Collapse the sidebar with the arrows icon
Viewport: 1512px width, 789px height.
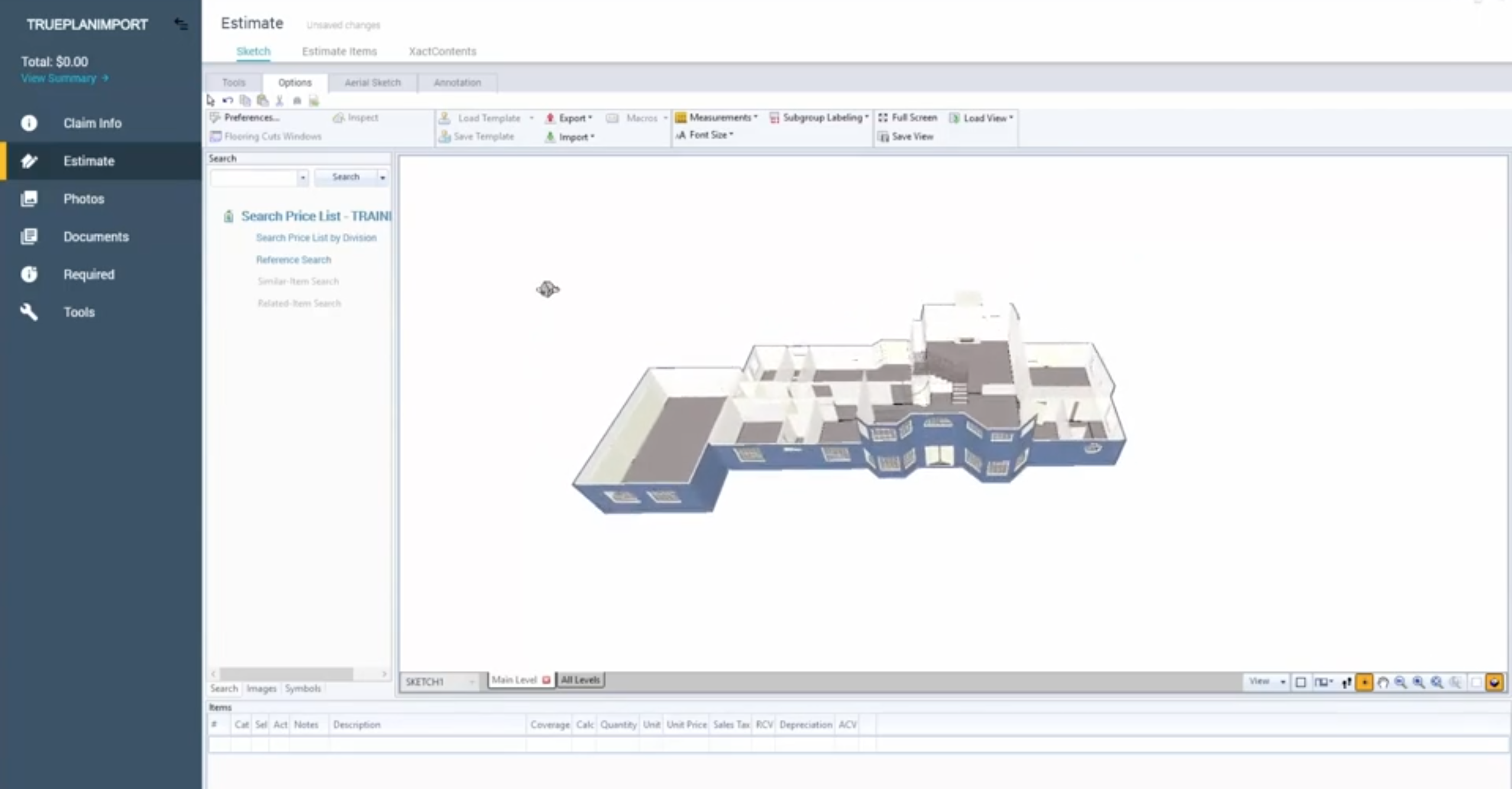181,24
